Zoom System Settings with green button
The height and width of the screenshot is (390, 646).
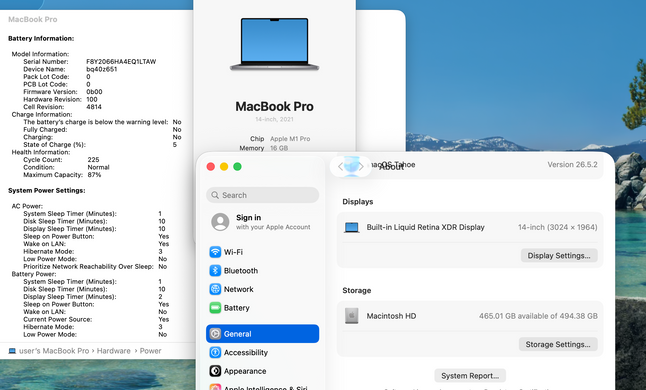237,166
